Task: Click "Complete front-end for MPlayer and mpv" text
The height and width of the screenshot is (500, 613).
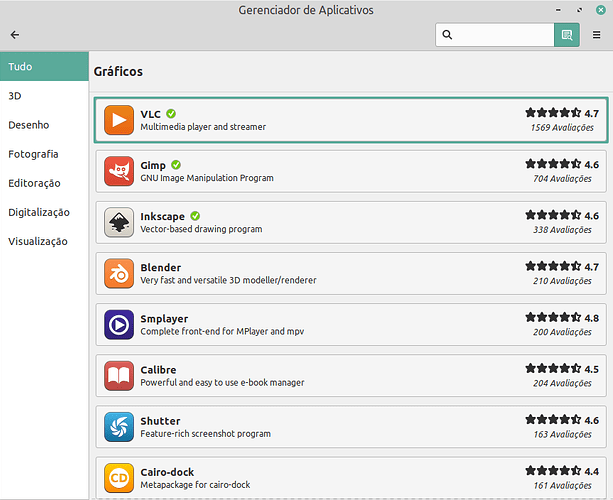Action: pyautogui.click(x=222, y=332)
